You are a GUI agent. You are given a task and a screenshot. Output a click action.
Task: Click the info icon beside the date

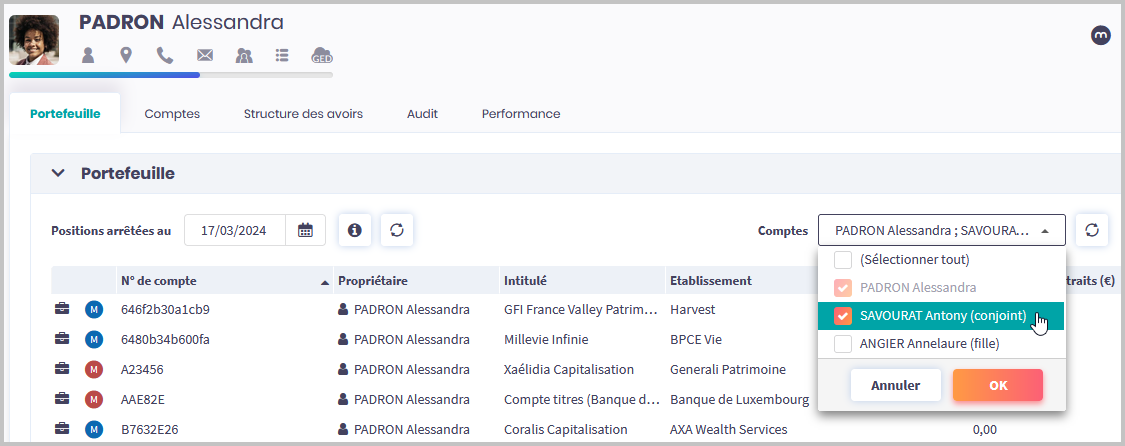(x=354, y=230)
